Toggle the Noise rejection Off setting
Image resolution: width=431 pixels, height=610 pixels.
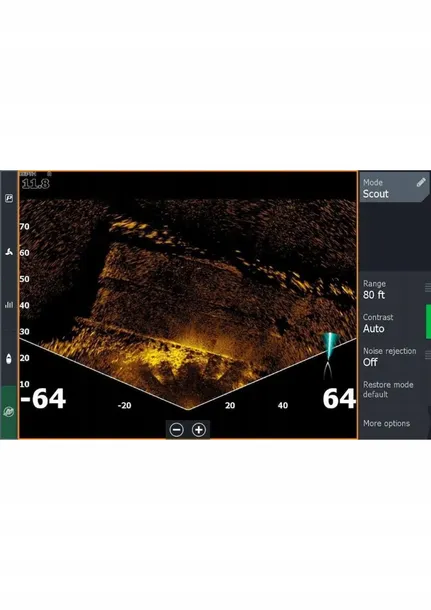(x=392, y=356)
